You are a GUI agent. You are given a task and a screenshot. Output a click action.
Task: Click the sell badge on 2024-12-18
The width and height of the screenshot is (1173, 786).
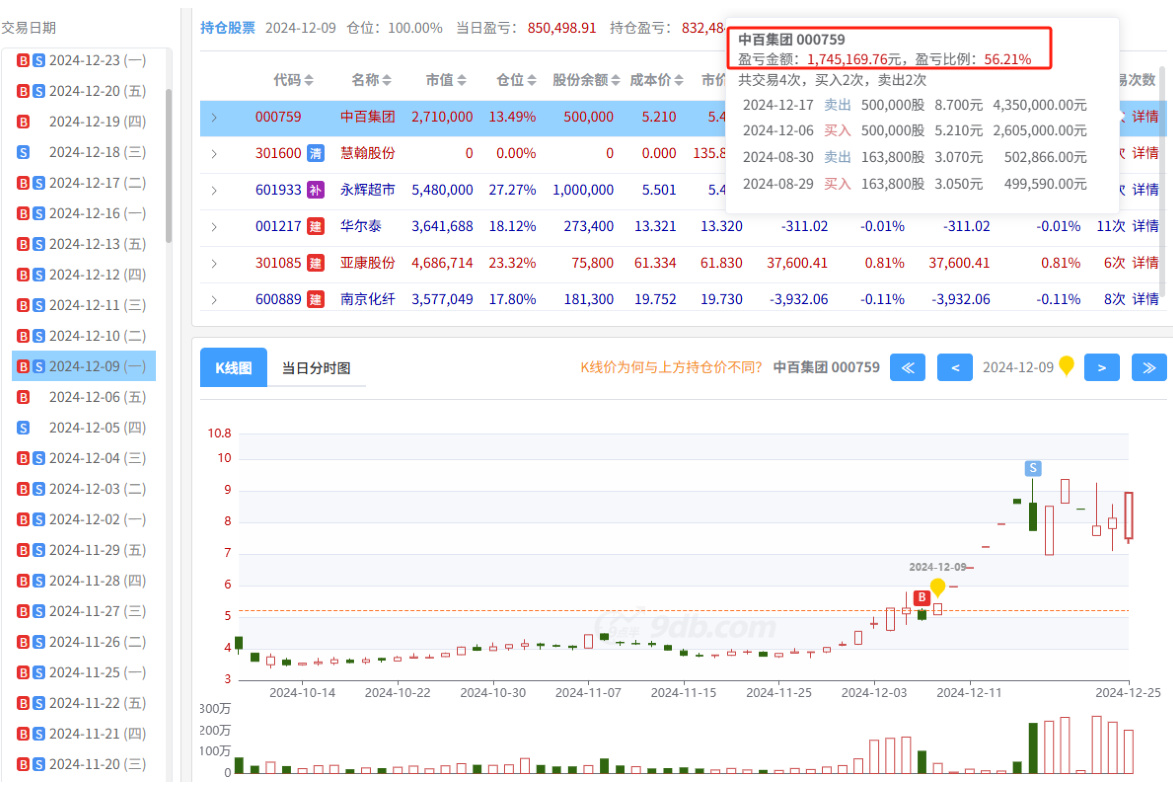coord(23,153)
